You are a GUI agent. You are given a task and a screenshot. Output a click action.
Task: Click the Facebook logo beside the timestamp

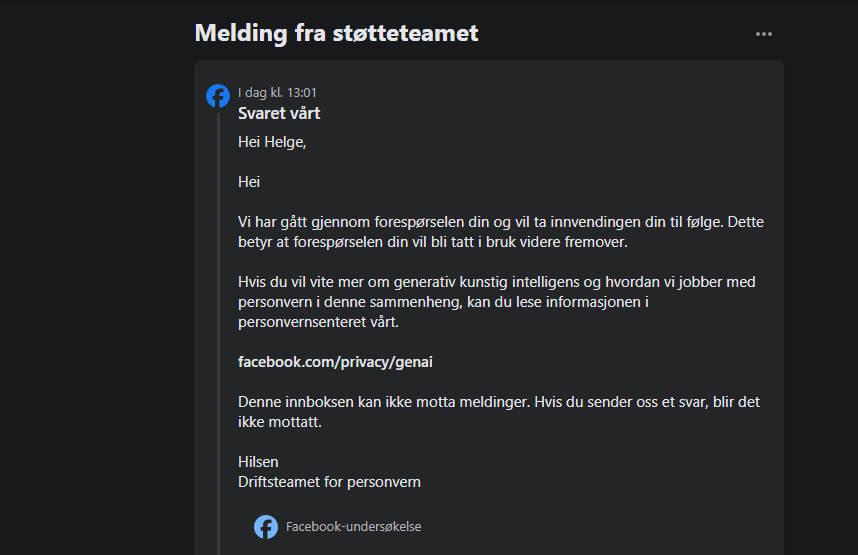[218, 96]
